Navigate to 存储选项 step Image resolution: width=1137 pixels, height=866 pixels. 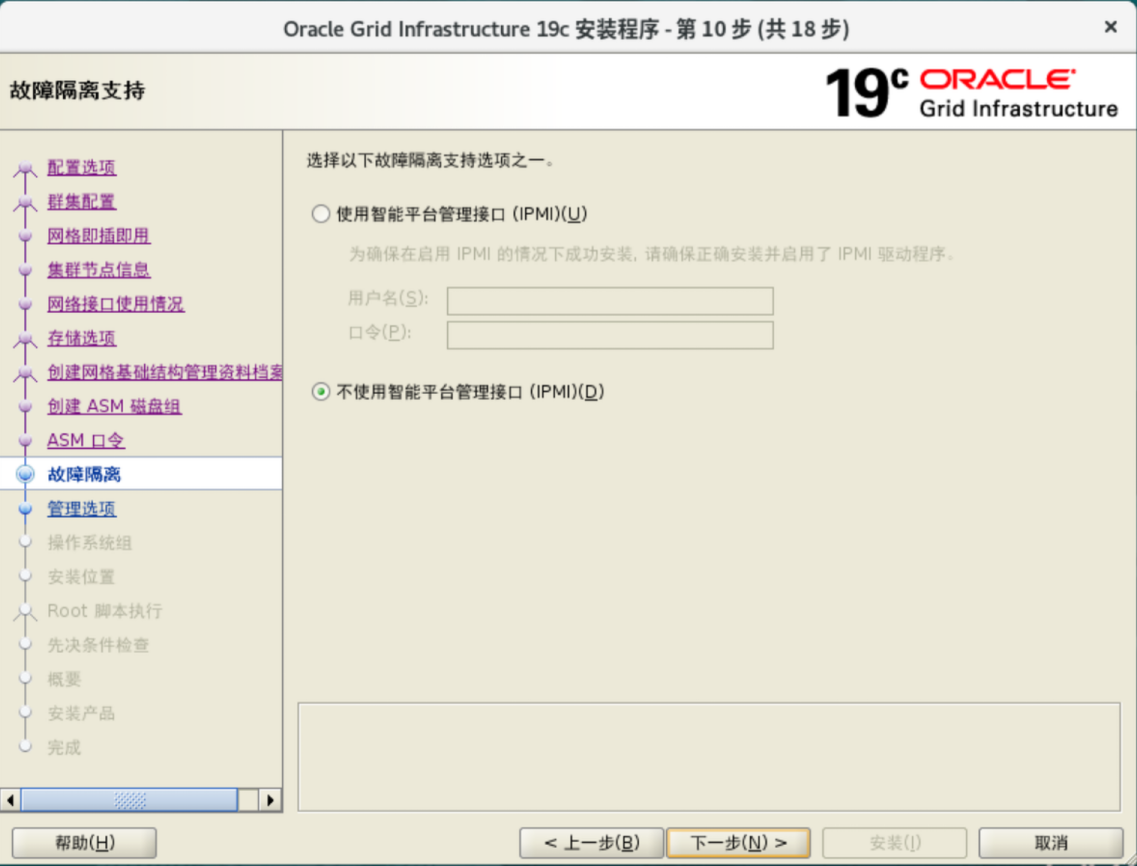click(x=81, y=338)
